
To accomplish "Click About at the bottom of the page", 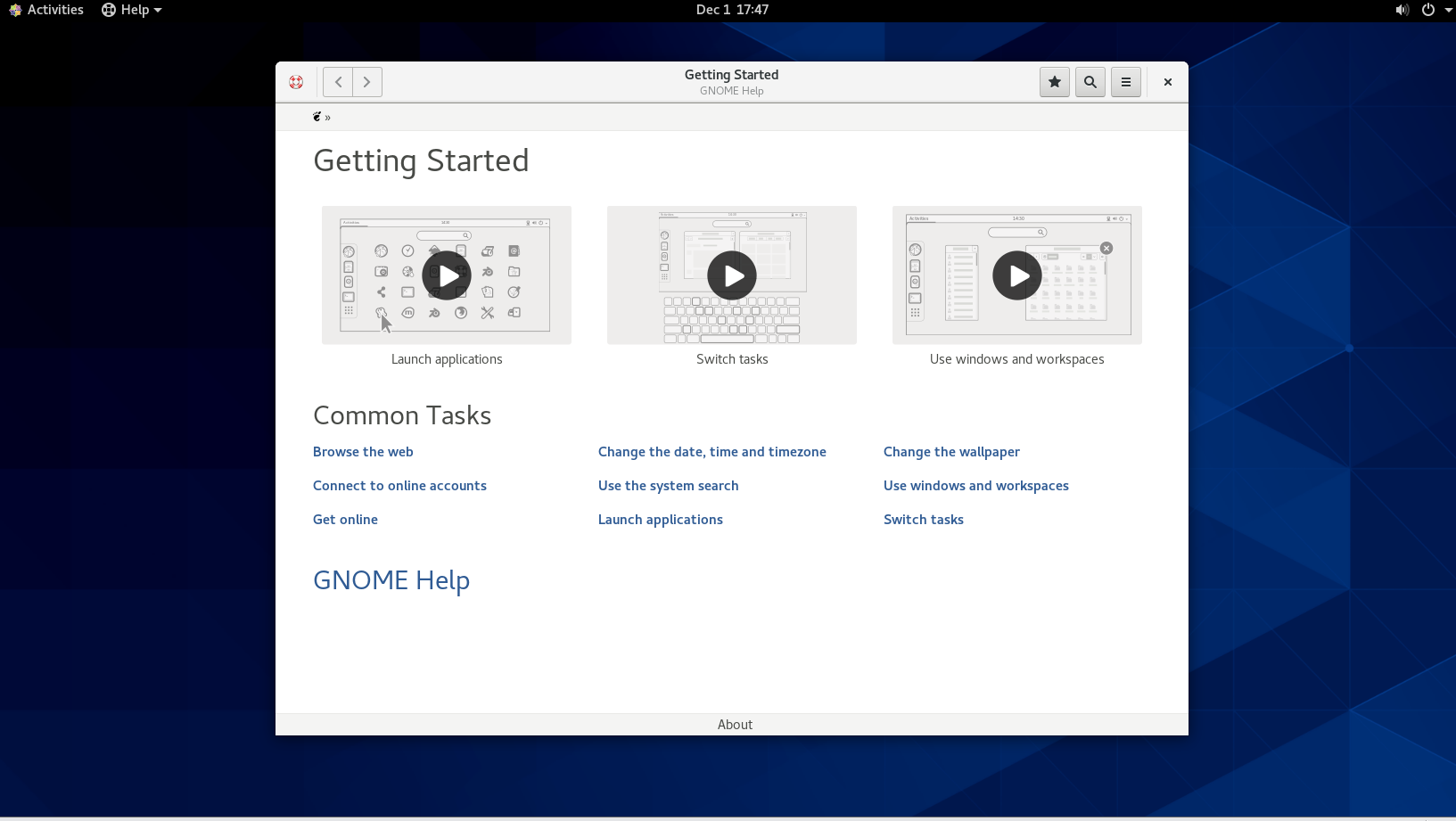I will [735, 725].
